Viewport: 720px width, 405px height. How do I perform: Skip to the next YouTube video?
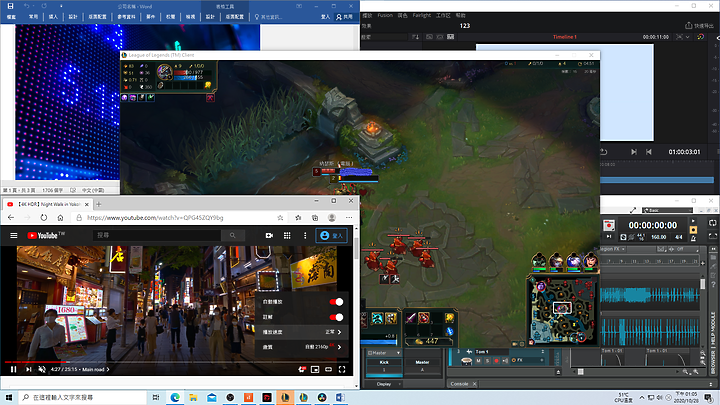tap(28, 369)
